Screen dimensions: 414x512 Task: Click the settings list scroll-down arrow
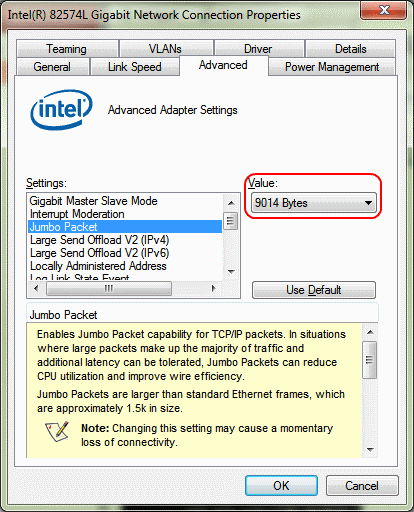231,272
